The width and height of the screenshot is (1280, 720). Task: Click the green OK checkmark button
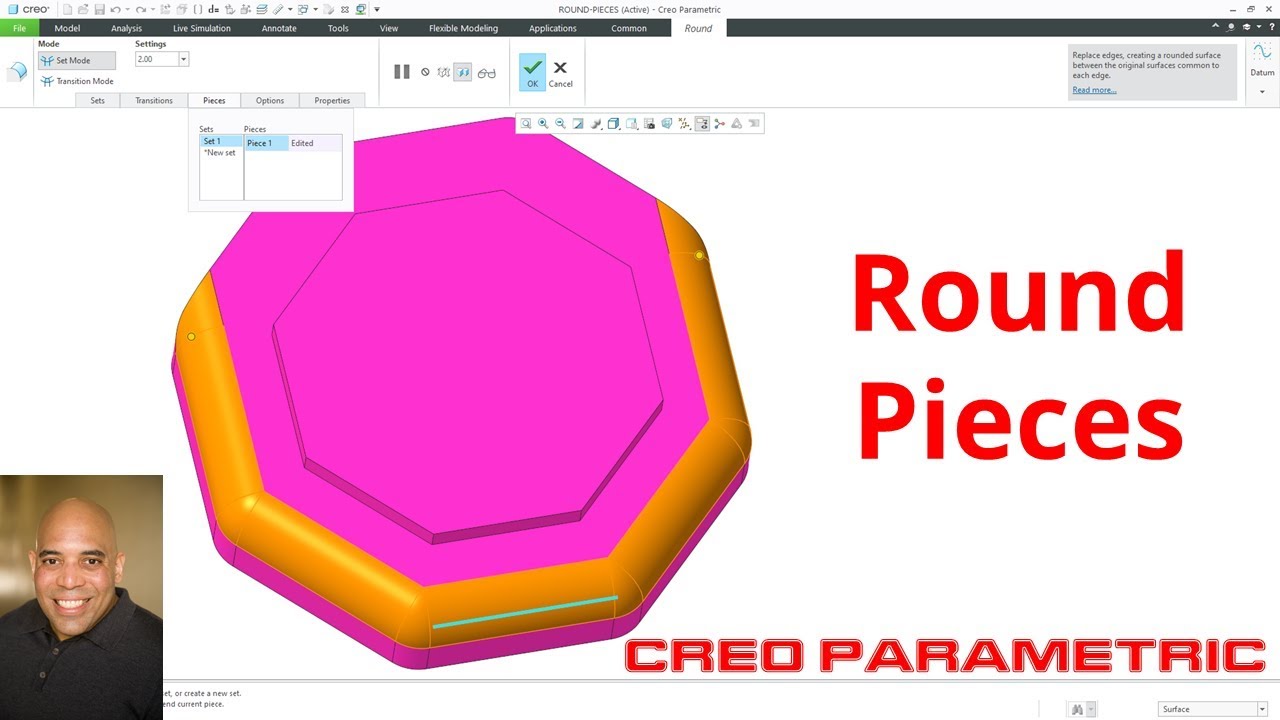(x=533, y=72)
